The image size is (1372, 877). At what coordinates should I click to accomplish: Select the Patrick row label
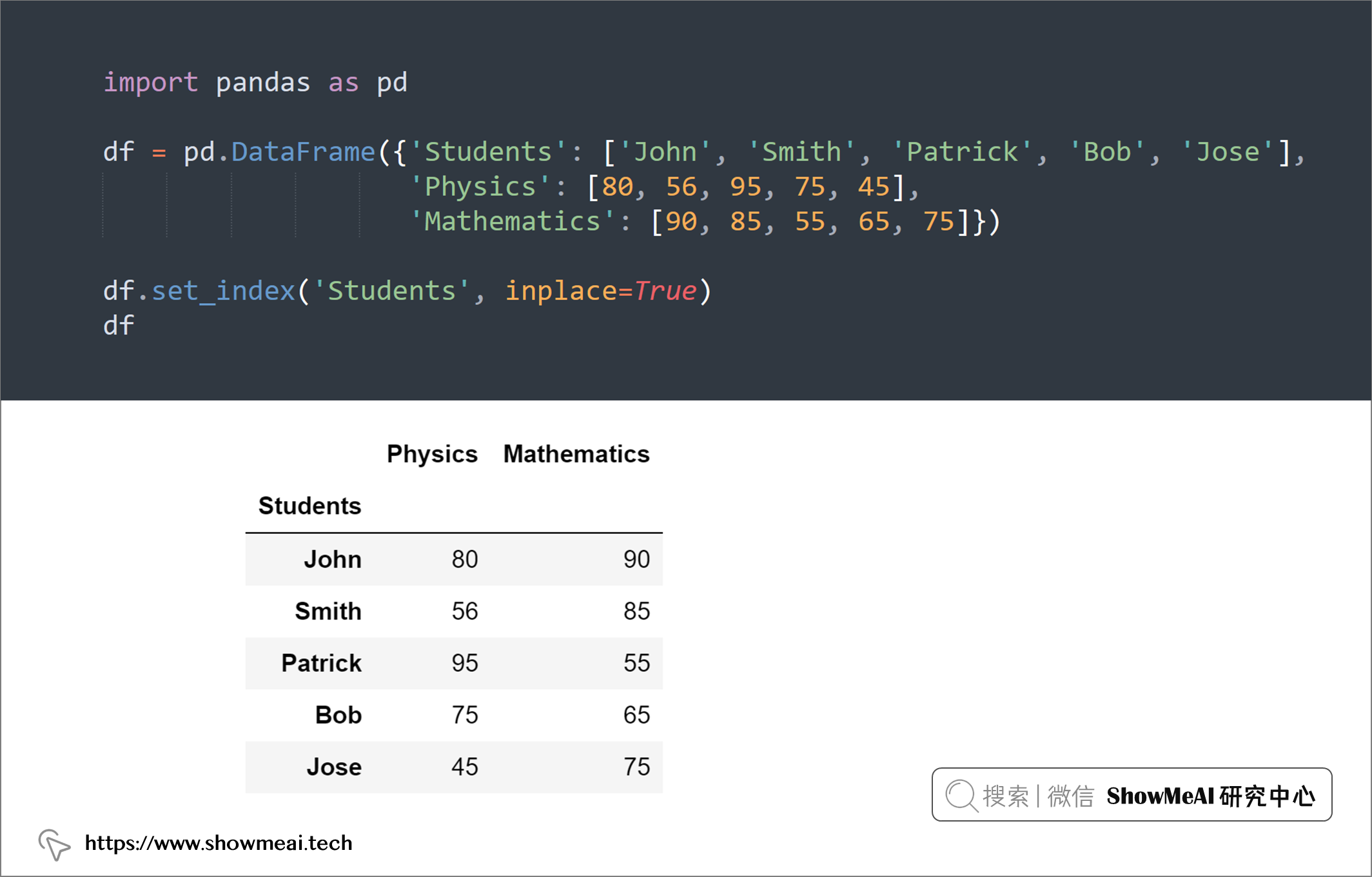click(x=321, y=663)
